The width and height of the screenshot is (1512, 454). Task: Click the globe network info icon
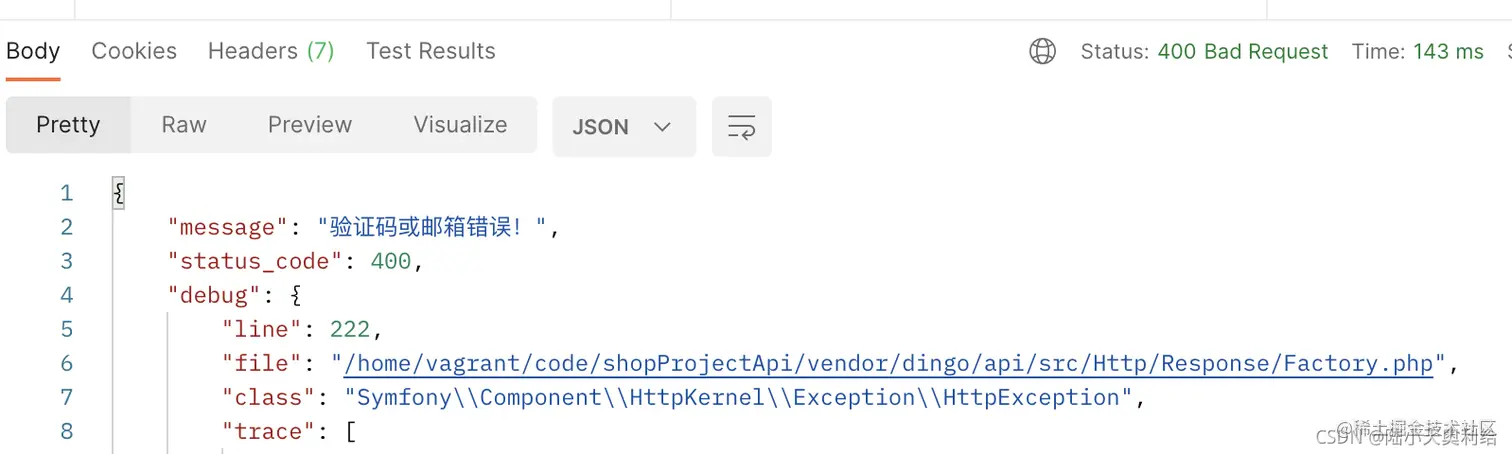coord(1043,51)
